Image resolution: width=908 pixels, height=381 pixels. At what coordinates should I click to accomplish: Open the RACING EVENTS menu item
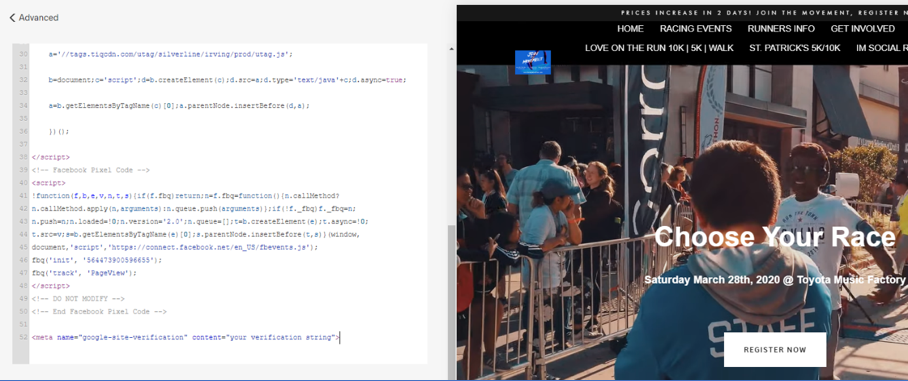(x=695, y=28)
